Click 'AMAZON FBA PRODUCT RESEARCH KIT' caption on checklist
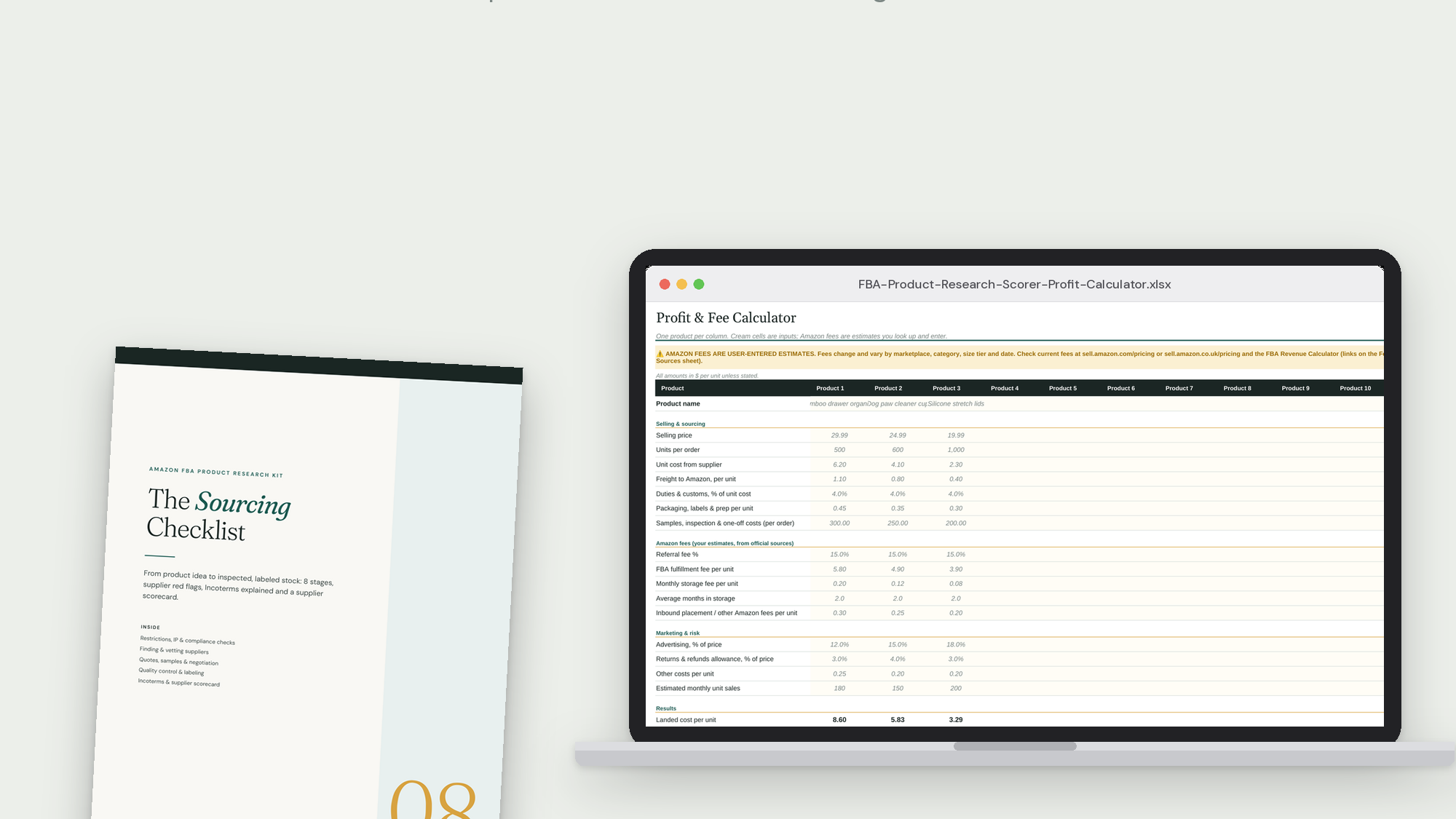Image resolution: width=1456 pixels, height=819 pixels. (x=215, y=472)
